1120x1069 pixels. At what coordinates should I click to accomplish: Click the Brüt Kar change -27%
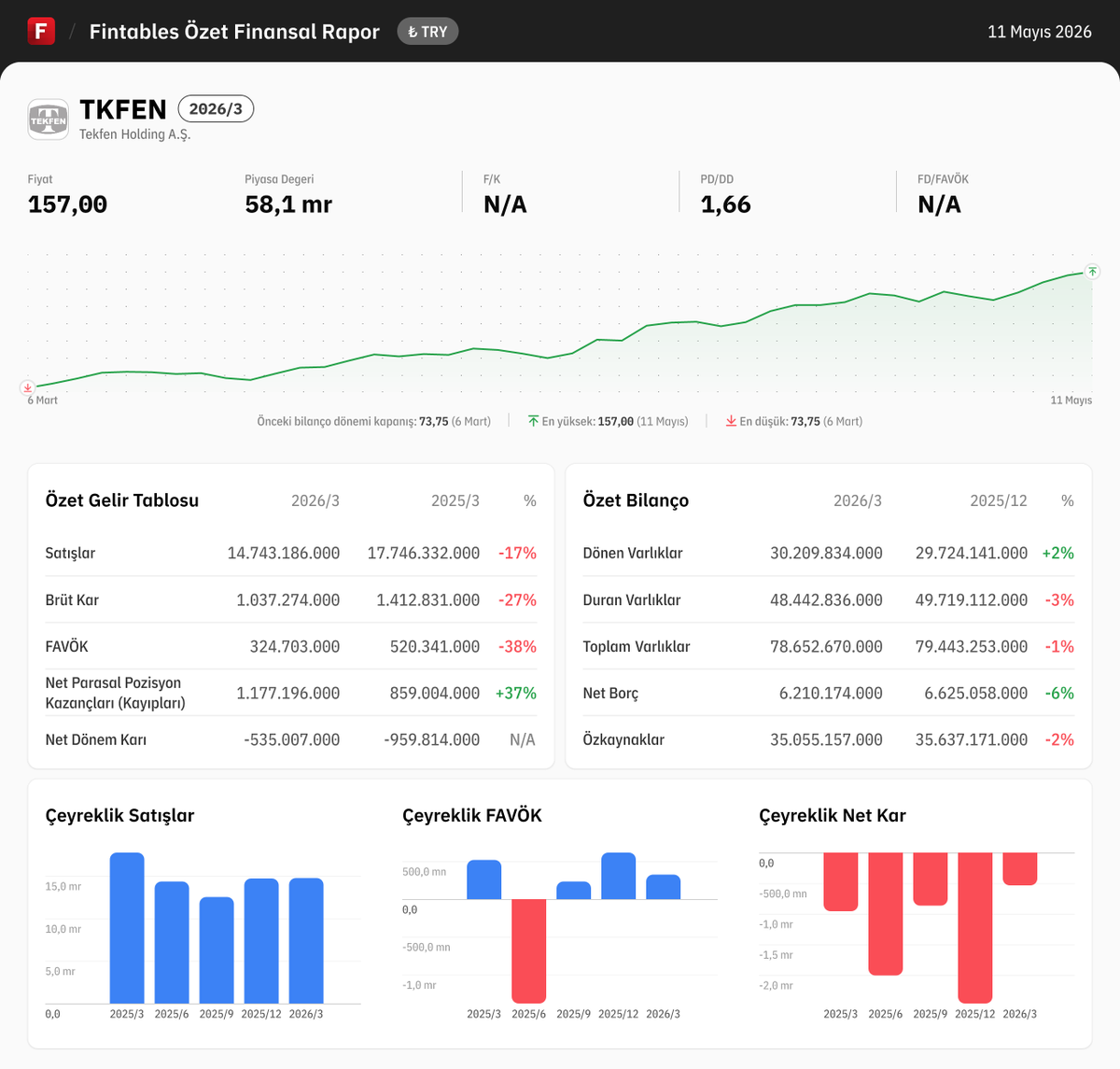[x=518, y=599]
